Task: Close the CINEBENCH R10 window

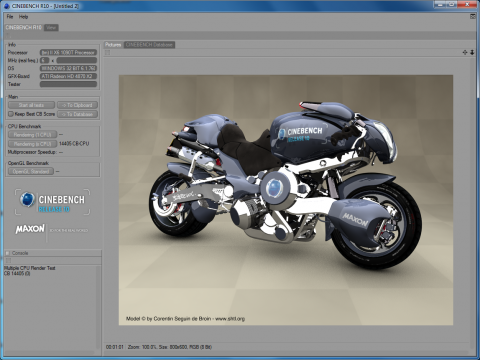Action: click(x=468, y=4)
